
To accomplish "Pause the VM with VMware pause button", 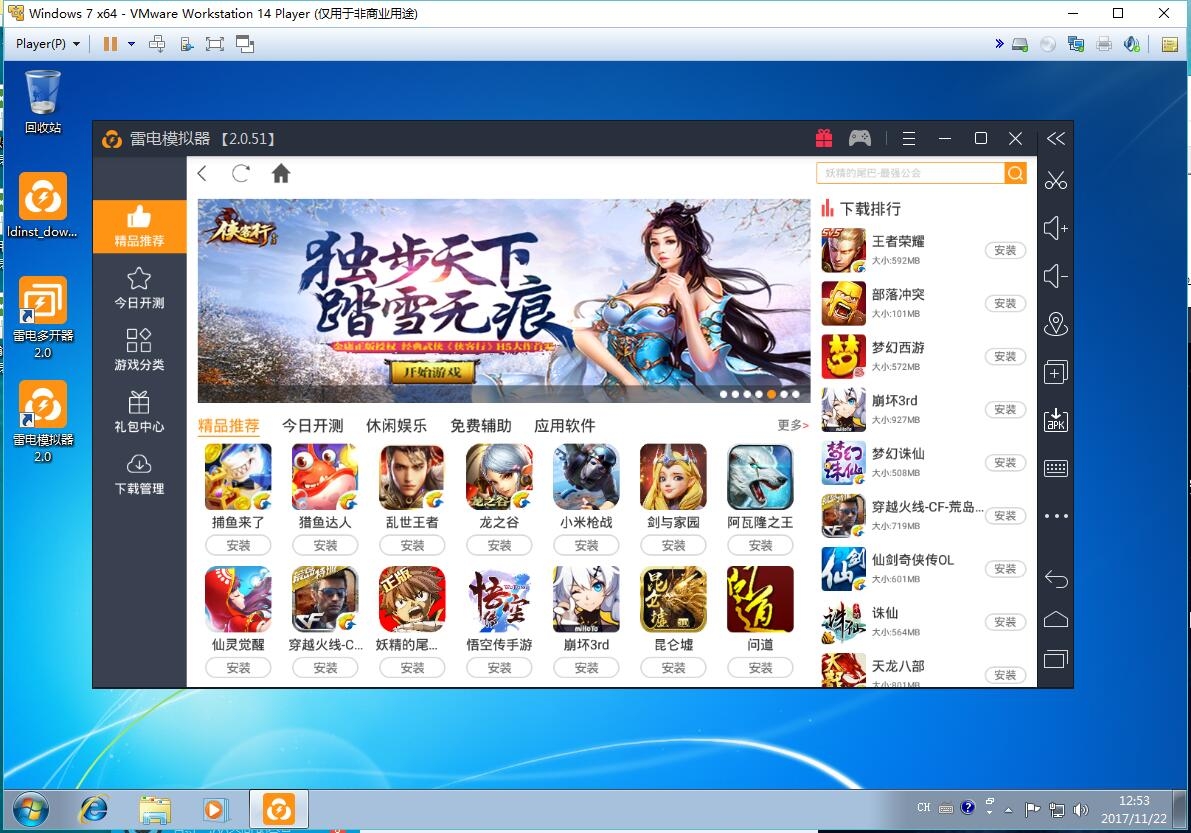I will click(x=110, y=44).
